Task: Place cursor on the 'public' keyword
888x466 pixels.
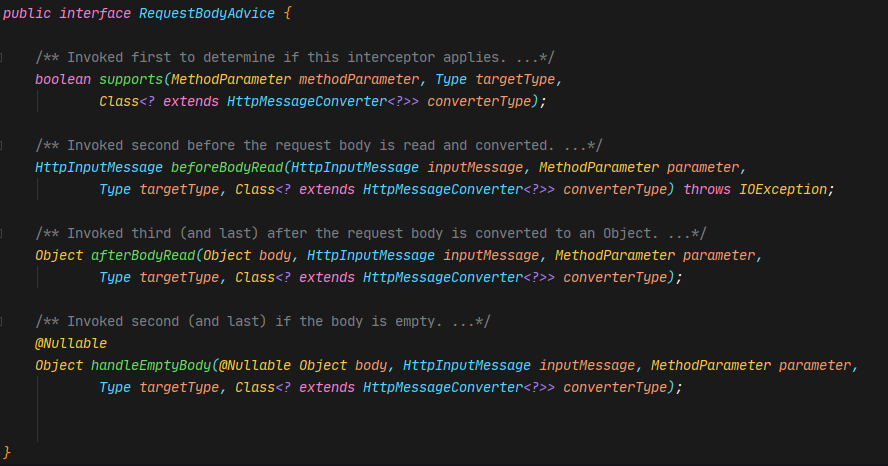Action: click(27, 14)
